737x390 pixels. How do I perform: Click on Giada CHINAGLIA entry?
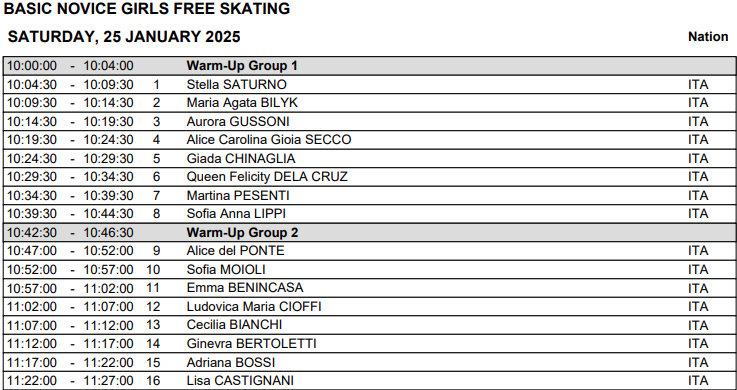(241, 159)
